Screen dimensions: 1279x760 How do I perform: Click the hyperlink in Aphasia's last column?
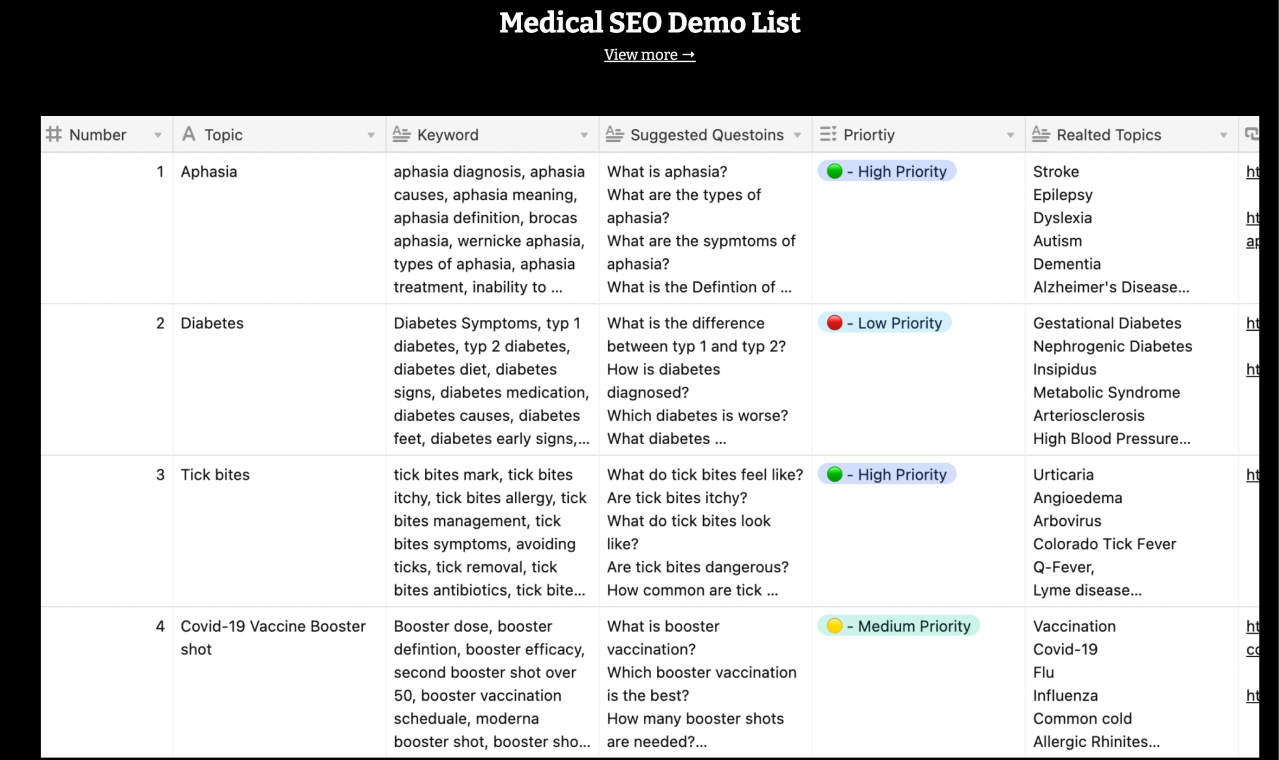[x=1253, y=171]
